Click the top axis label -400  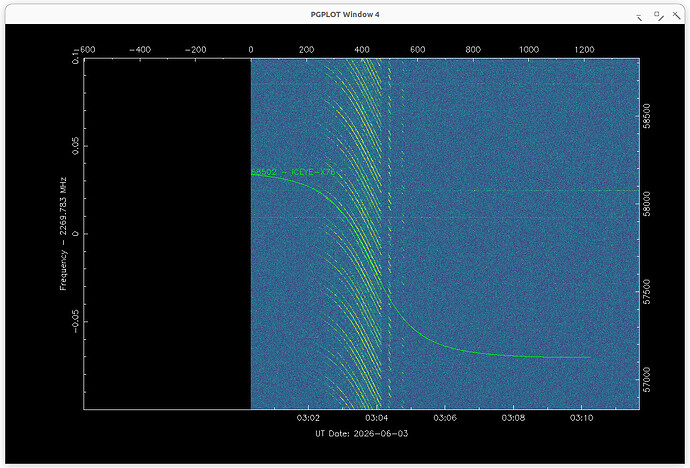coord(140,50)
